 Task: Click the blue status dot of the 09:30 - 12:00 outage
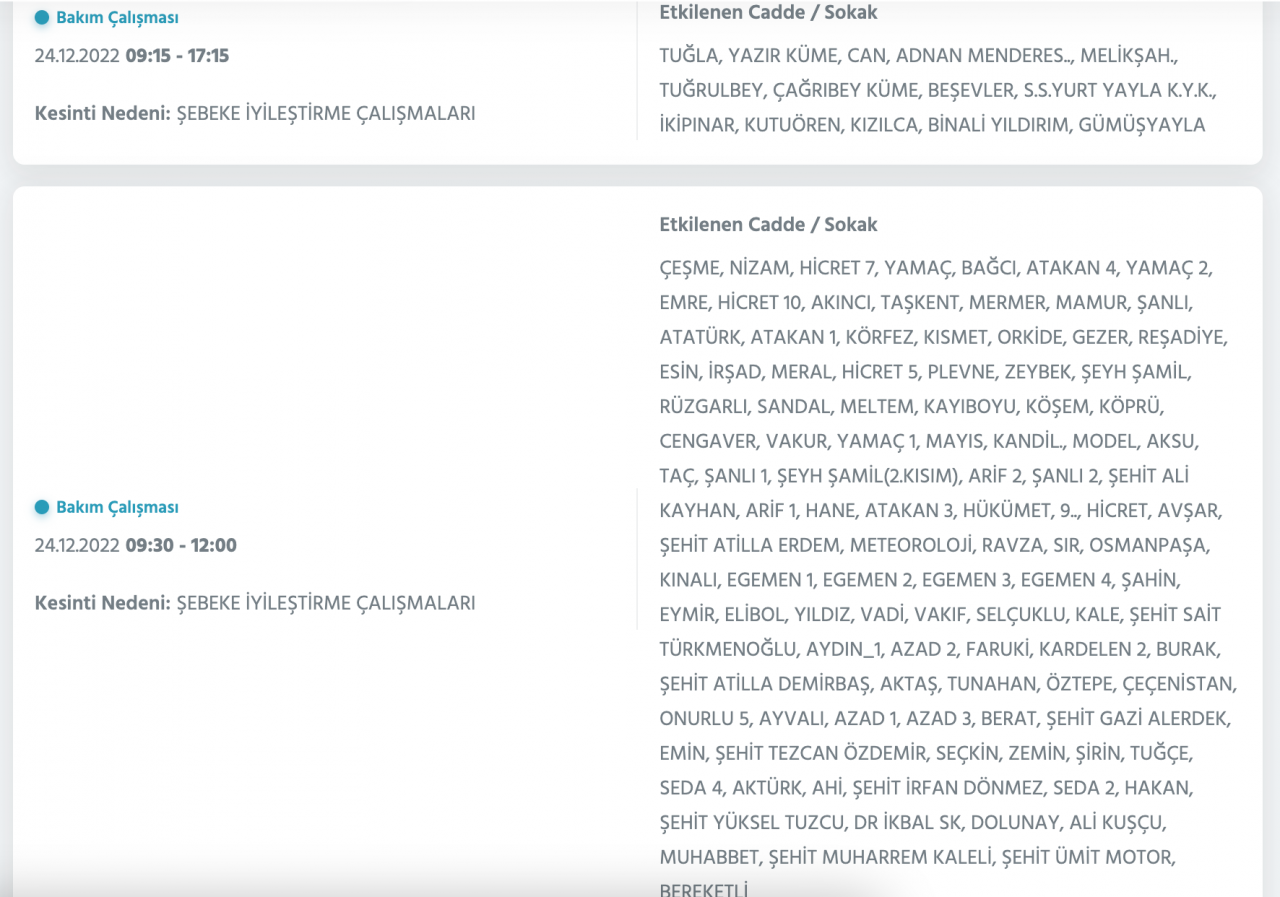click(42, 507)
